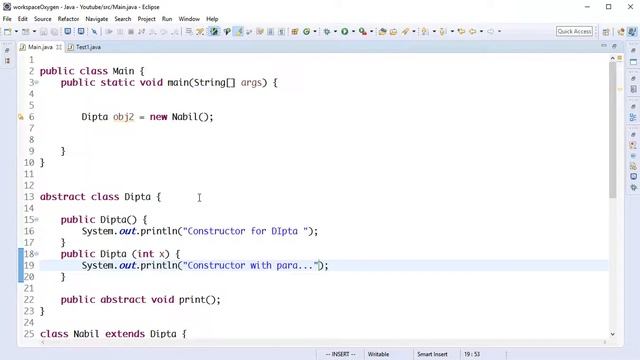Image resolution: width=640 pixels, height=360 pixels.
Task: Open the External Tools dropdown arrow
Action: click(x=371, y=31)
